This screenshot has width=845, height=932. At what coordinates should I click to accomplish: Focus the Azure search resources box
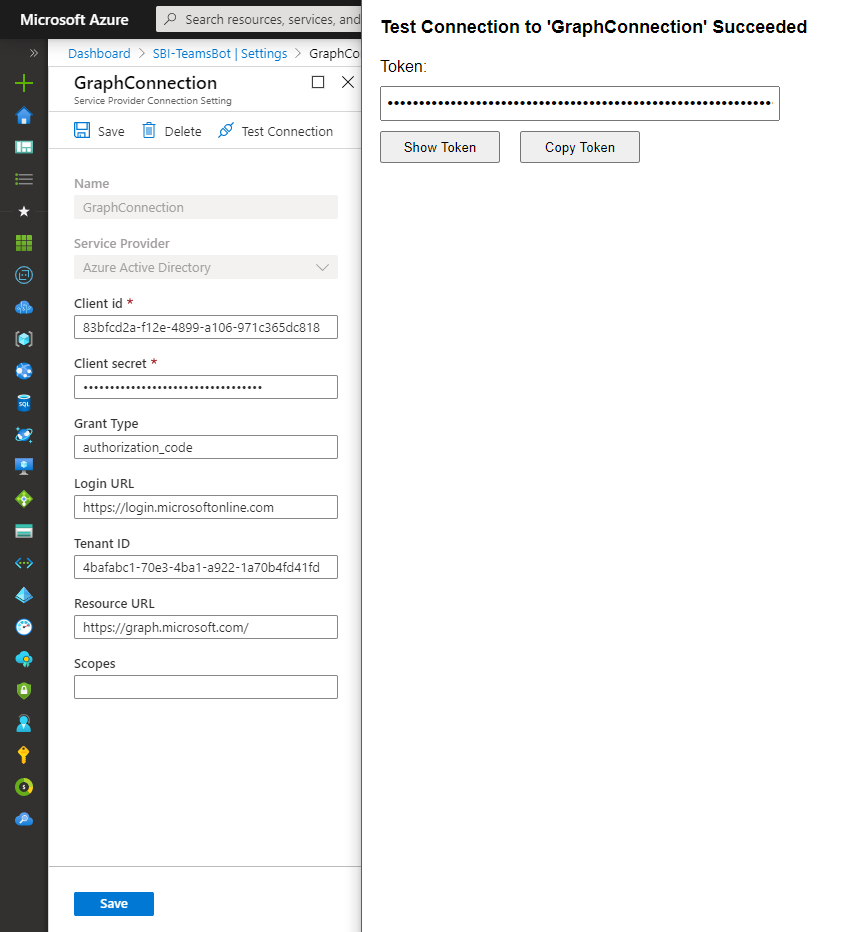[x=259, y=20]
